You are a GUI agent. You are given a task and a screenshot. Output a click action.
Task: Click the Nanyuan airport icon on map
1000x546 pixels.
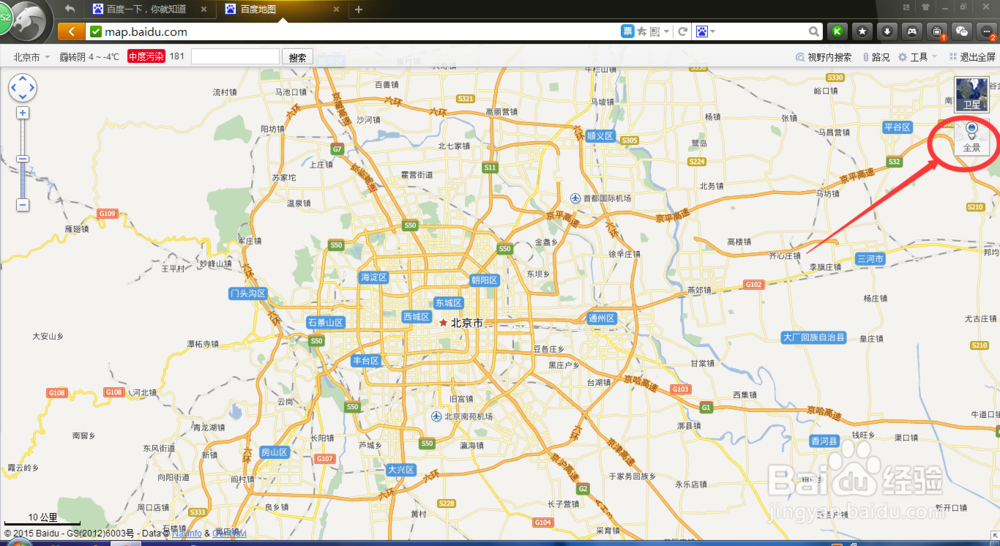click(436, 417)
